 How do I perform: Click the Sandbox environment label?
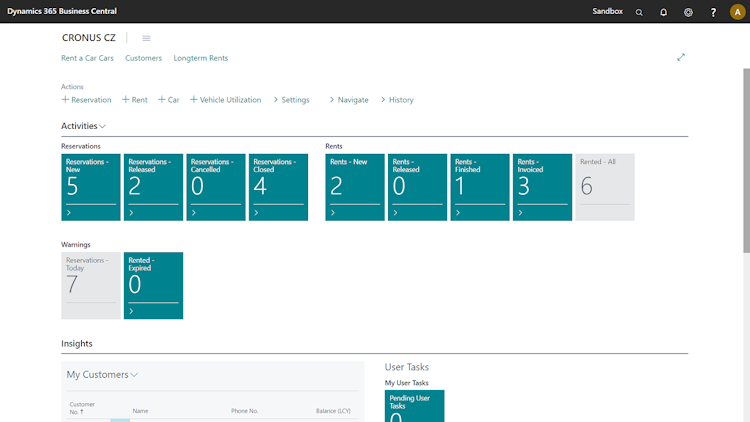click(x=607, y=11)
